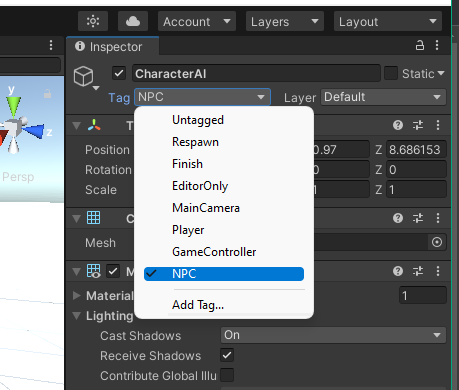
Task: Click the Position label in Transform
Action: [x=107, y=150]
